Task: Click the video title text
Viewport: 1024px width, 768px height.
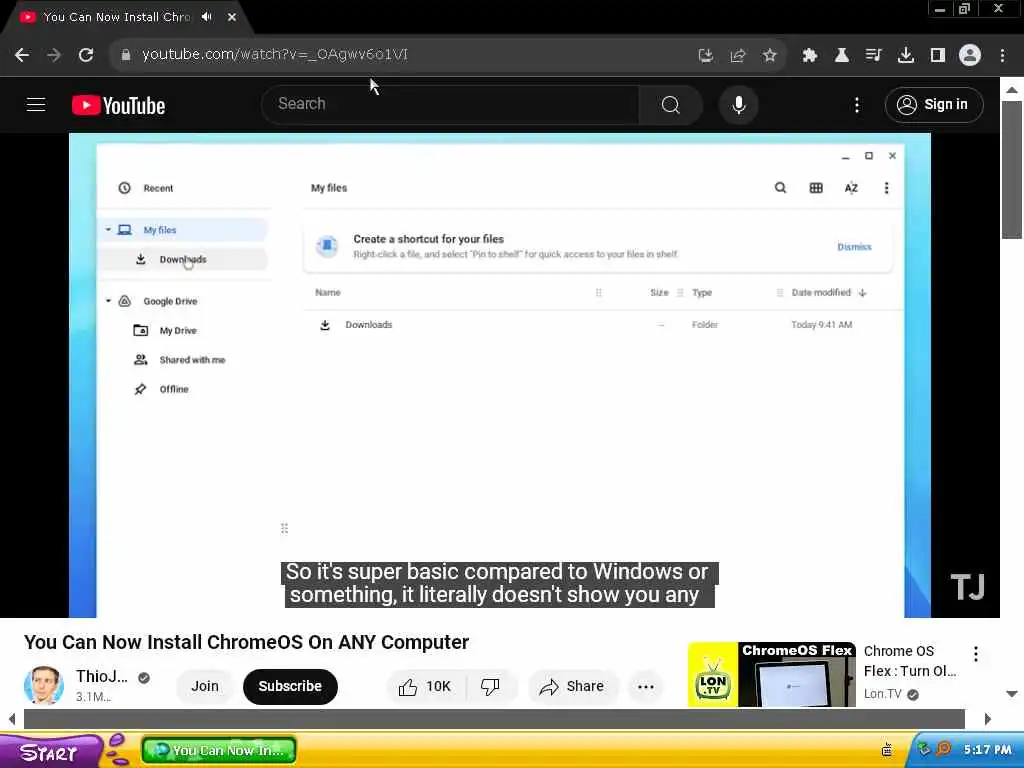Action: point(246,643)
